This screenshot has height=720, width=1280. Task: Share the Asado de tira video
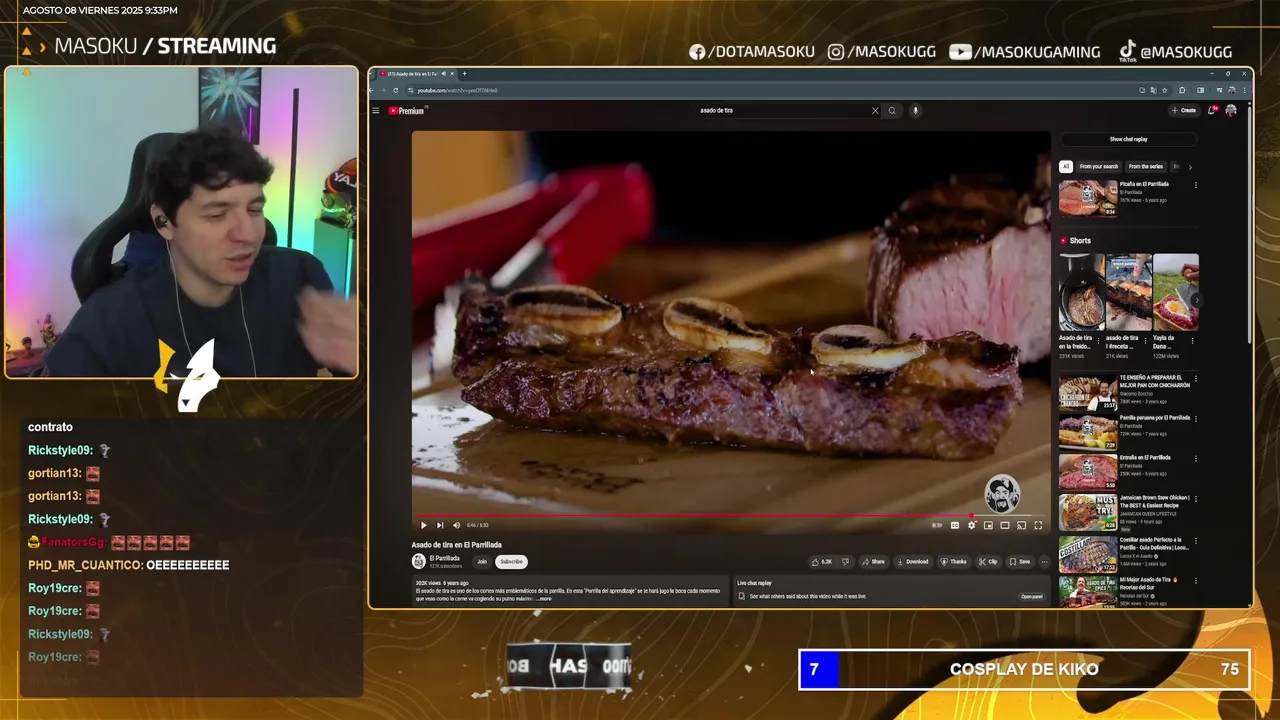click(873, 562)
